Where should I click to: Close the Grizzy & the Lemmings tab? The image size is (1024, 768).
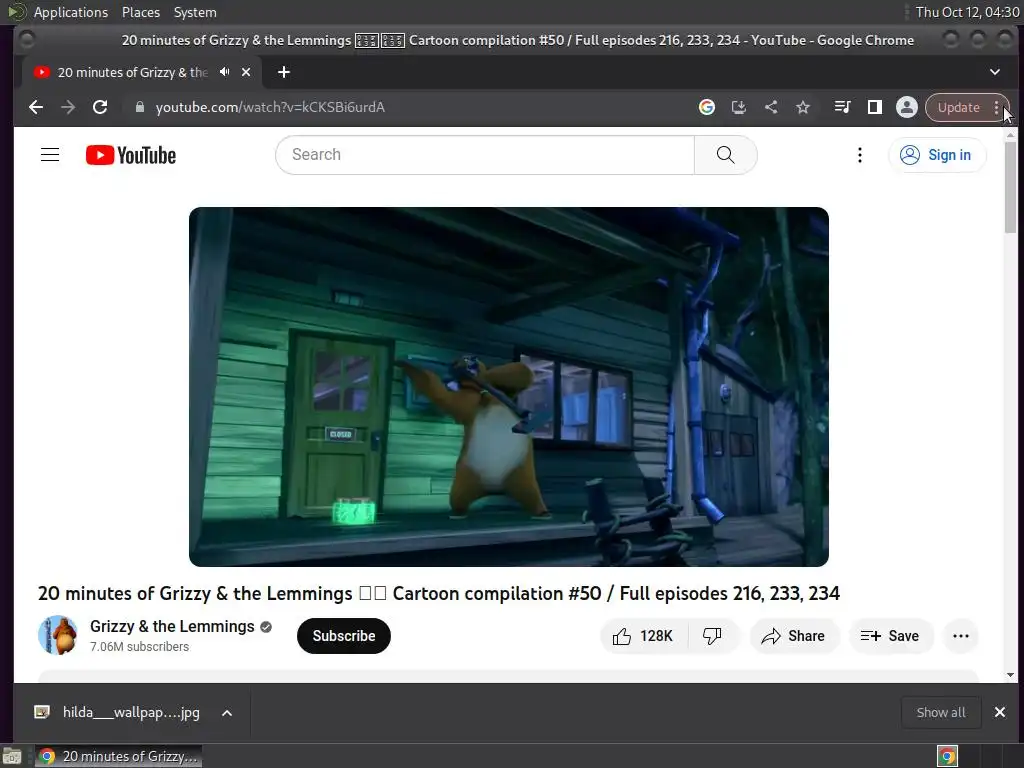click(246, 72)
